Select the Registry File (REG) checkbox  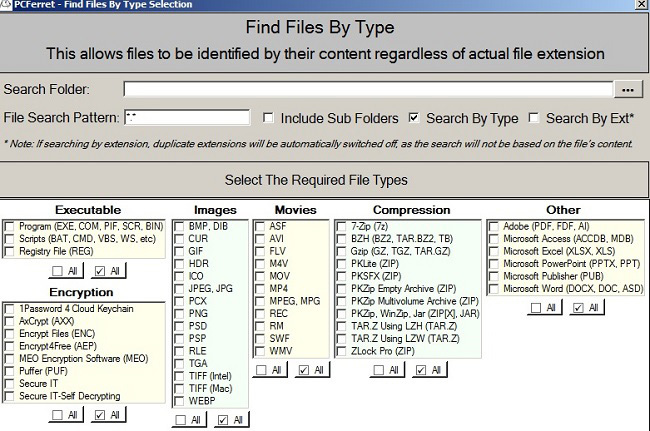click(10, 253)
